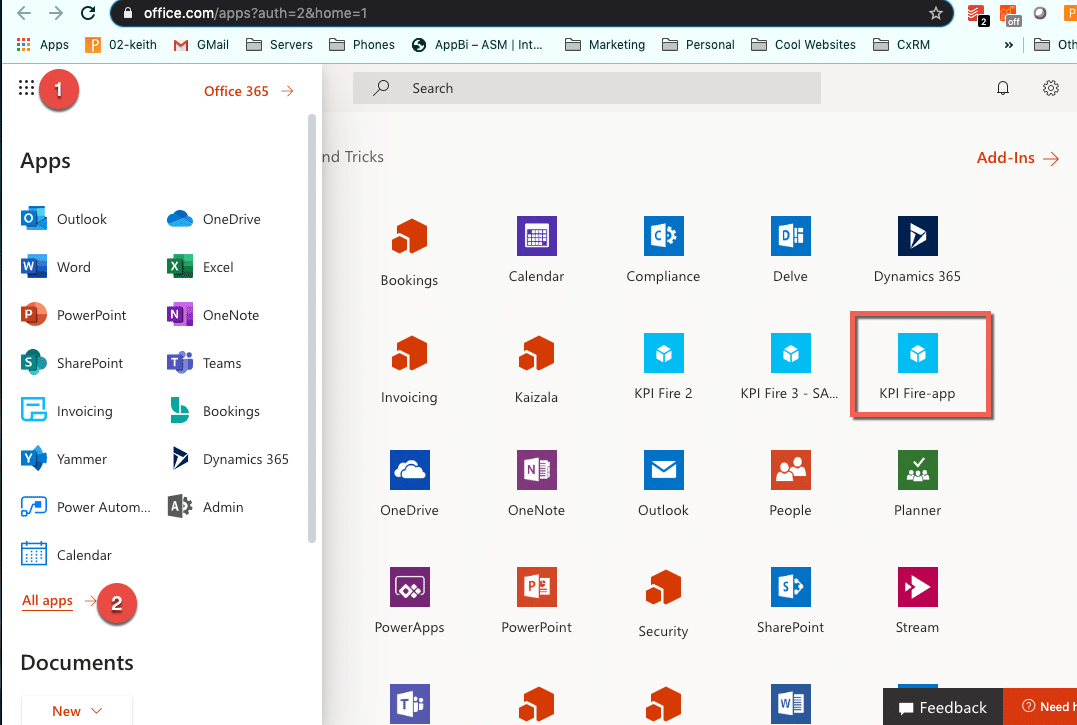This screenshot has height=725, width=1077.
Task: Open Power Automate from the Apps panel
Action: pyautogui.click(x=86, y=507)
